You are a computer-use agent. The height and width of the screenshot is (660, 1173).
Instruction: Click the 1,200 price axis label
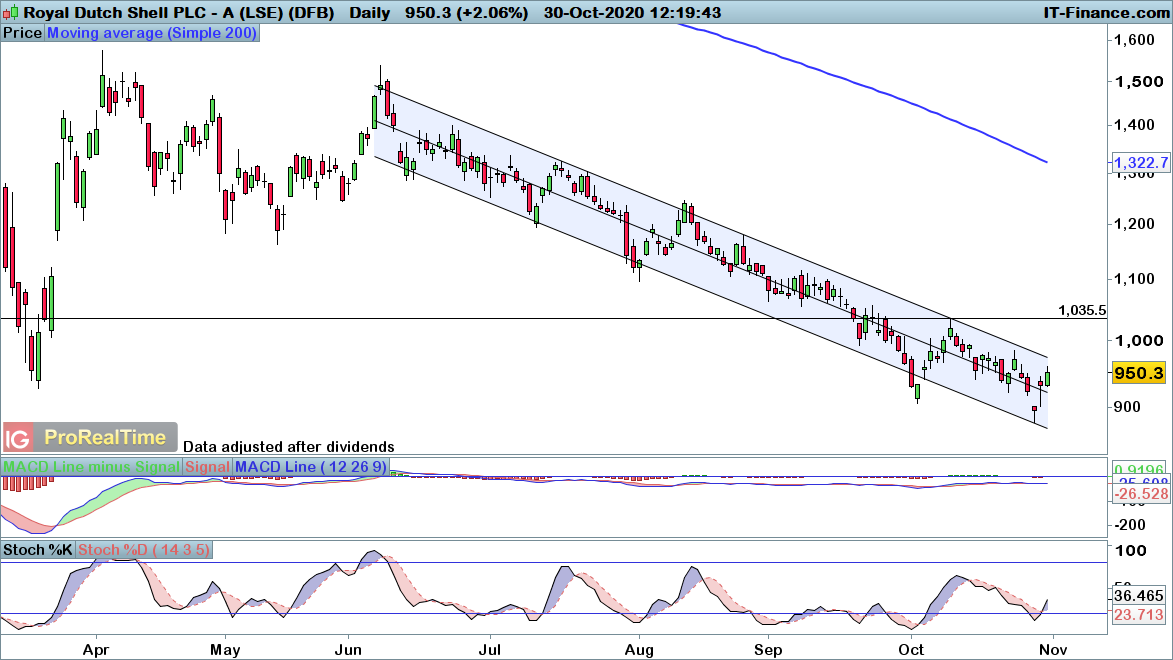(x=1135, y=224)
